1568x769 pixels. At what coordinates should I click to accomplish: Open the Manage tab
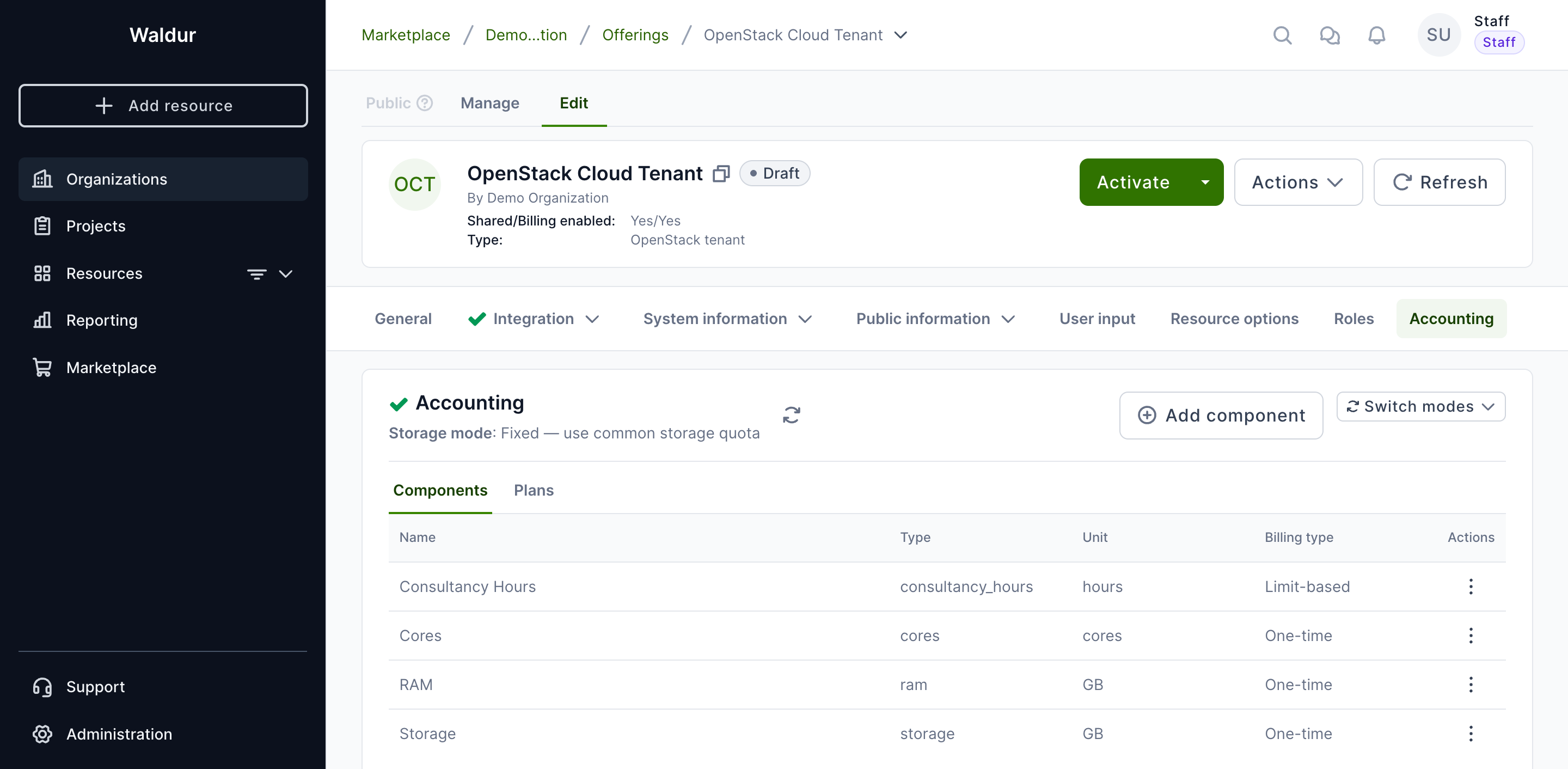pyautogui.click(x=489, y=103)
